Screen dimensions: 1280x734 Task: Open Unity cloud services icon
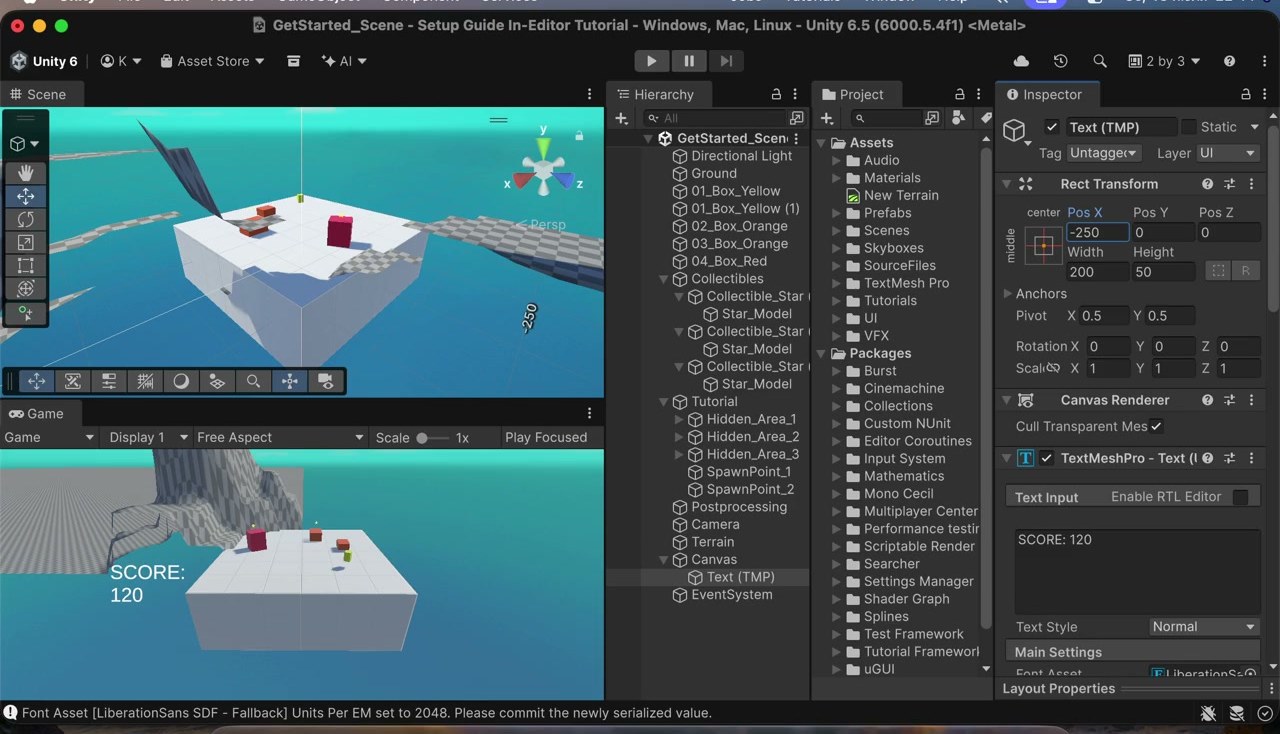pos(1021,61)
